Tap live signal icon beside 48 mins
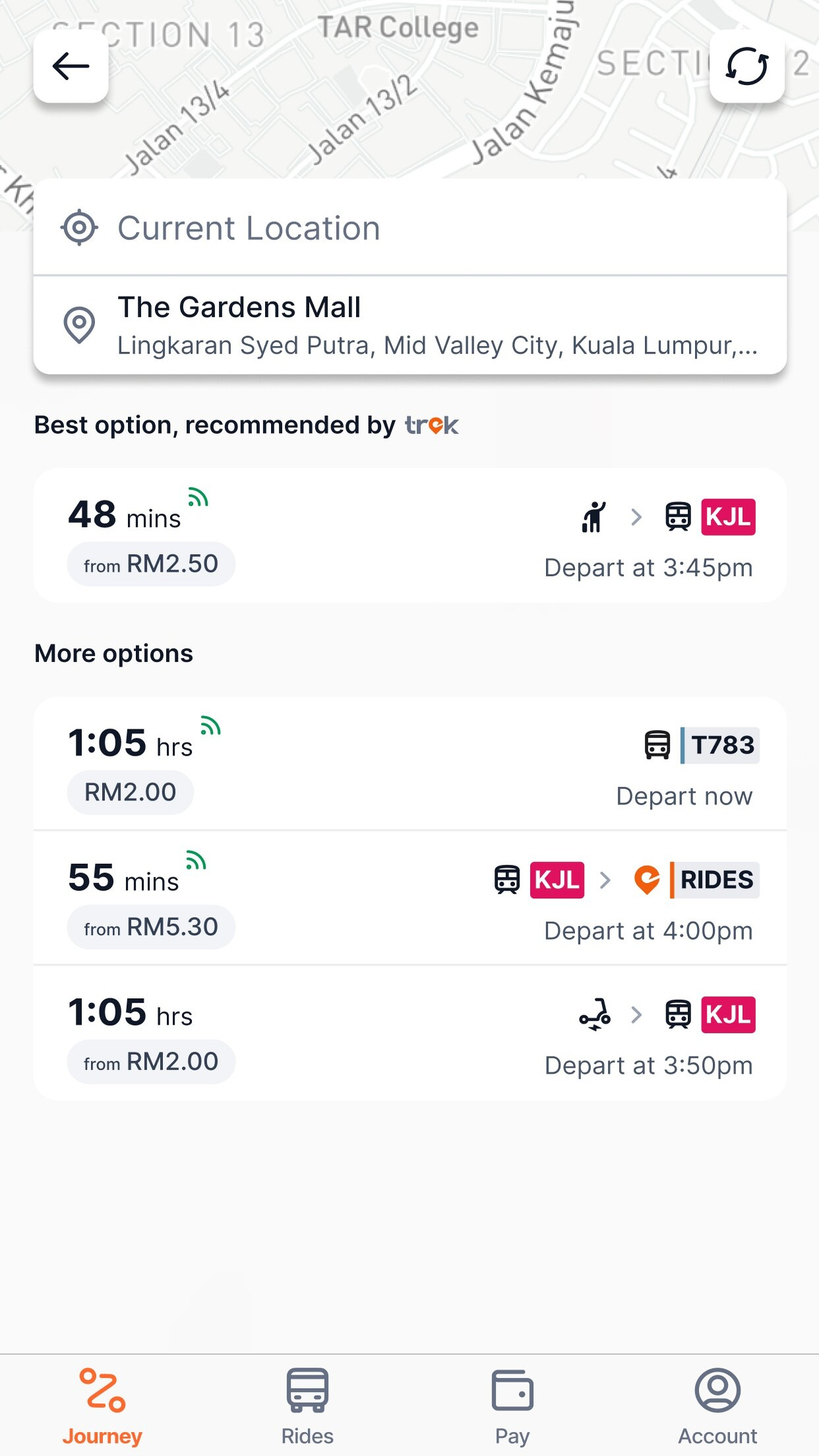819x1456 pixels. click(198, 497)
